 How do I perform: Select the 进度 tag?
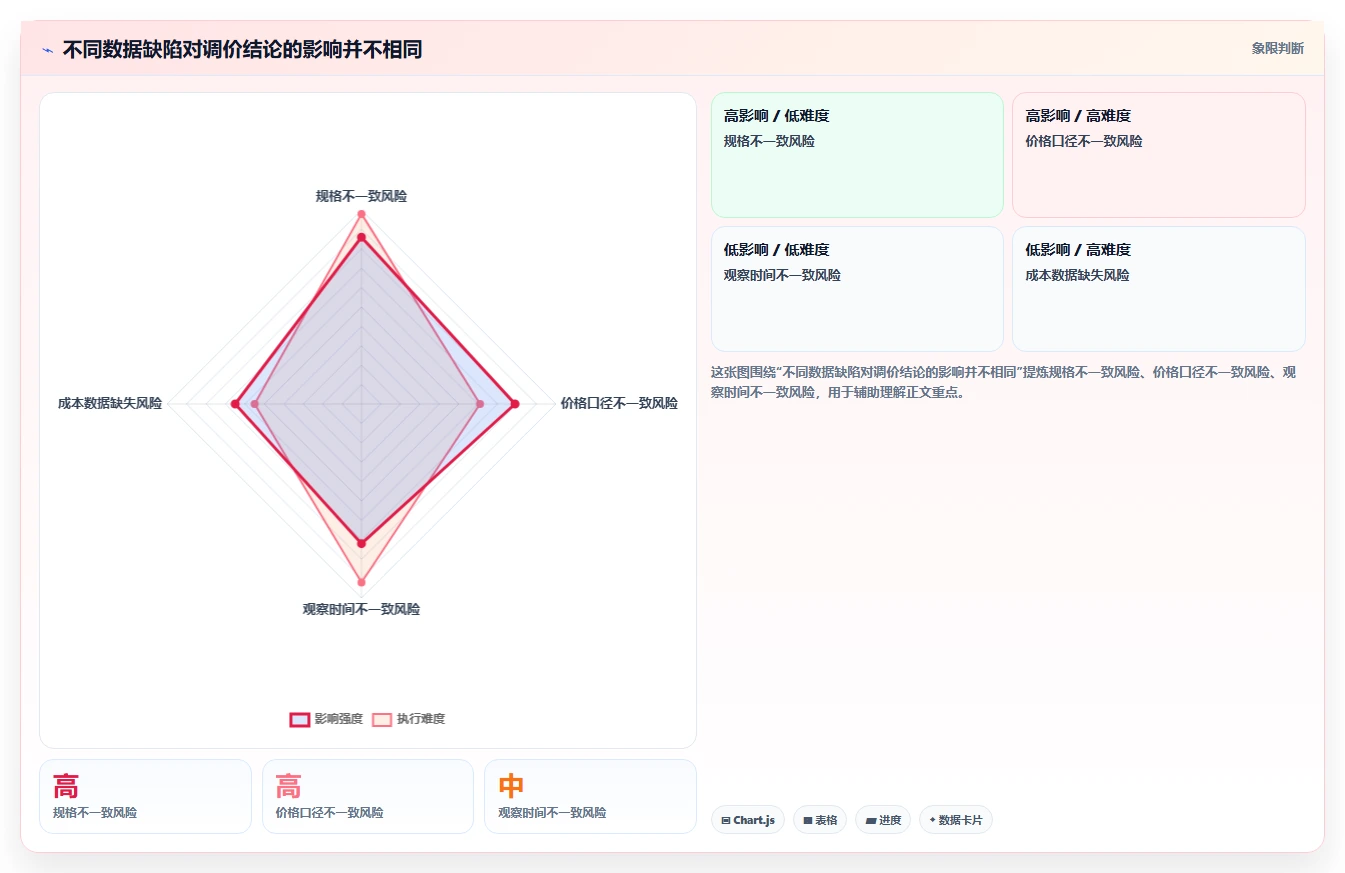click(x=883, y=820)
